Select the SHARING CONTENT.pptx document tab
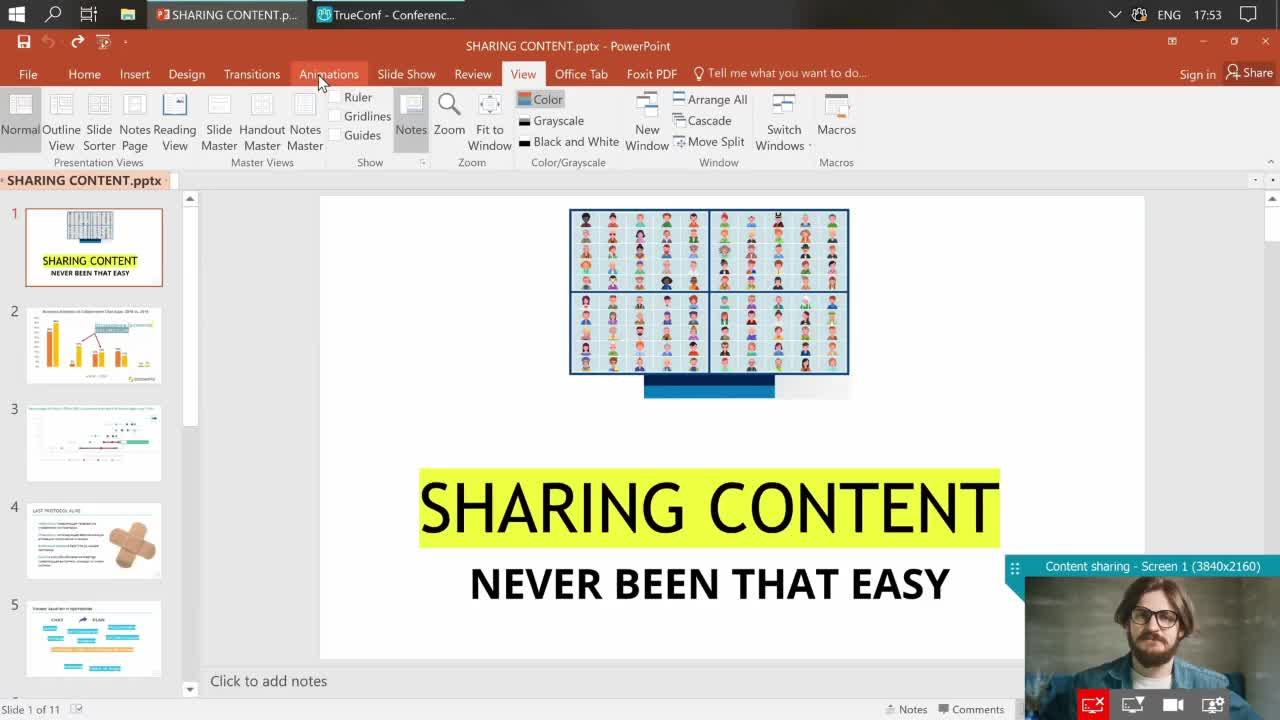 (84, 181)
